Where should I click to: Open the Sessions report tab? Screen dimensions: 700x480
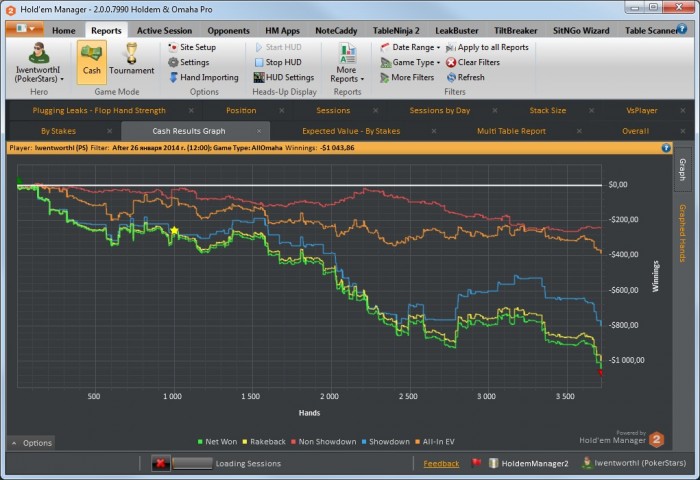point(333,110)
